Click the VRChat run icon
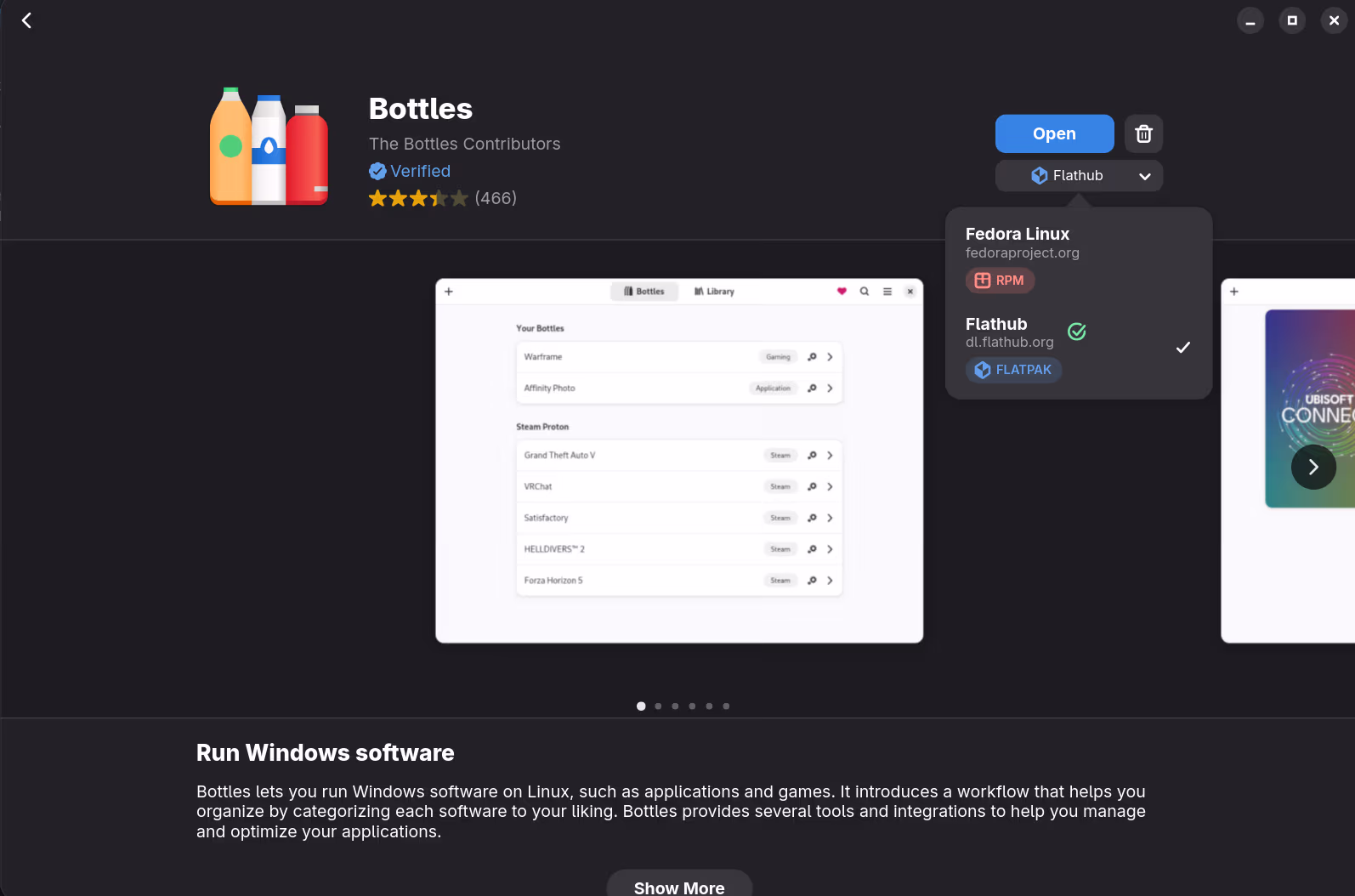This screenshot has width=1355, height=896. (812, 487)
